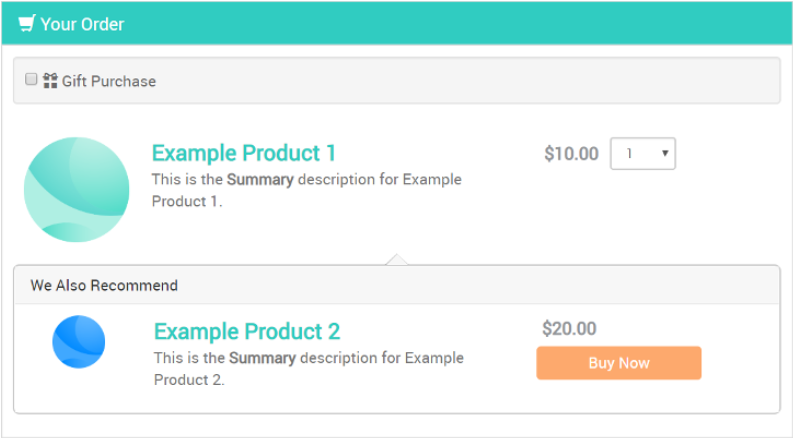Screen dimensions: 794x439
Task: Click the $10.00 price of Product 1
Action: [x=571, y=153]
